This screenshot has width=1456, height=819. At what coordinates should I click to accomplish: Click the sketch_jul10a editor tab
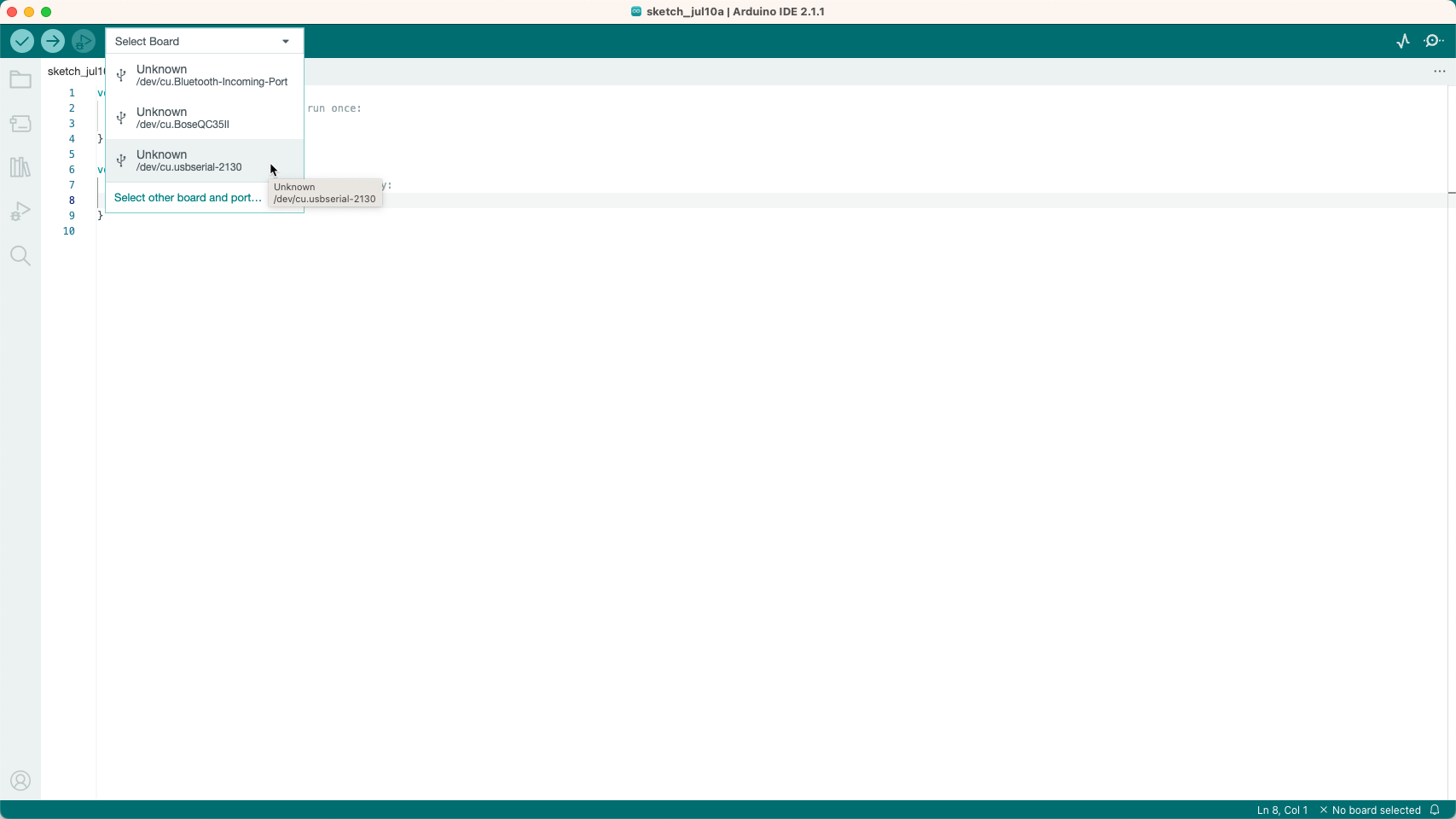pyautogui.click(x=75, y=72)
